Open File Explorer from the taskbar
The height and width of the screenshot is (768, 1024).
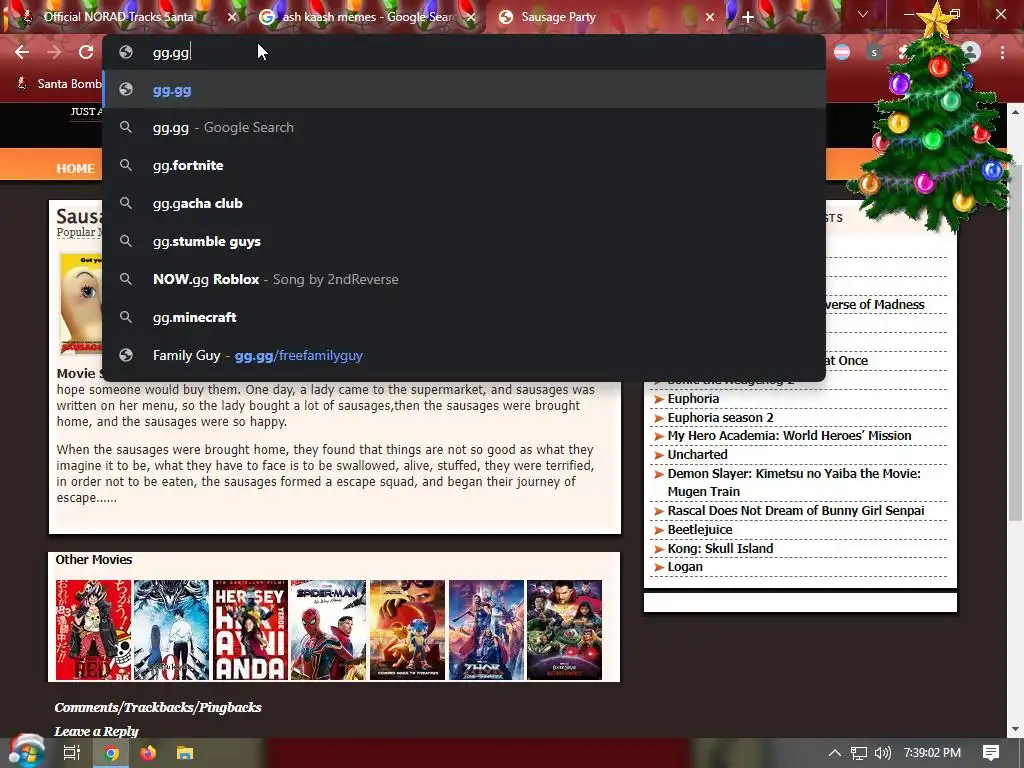pyautogui.click(x=185, y=753)
